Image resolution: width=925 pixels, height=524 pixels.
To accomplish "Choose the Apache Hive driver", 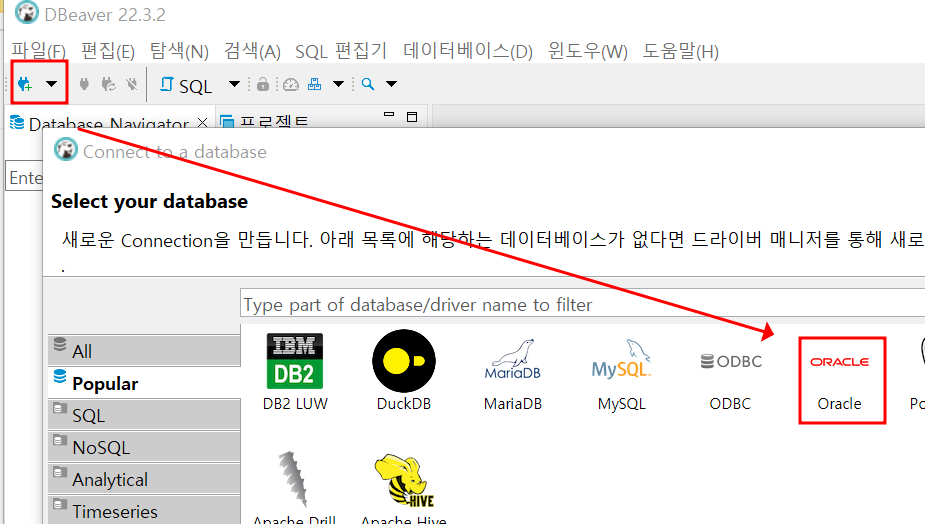I will [x=404, y=488].
